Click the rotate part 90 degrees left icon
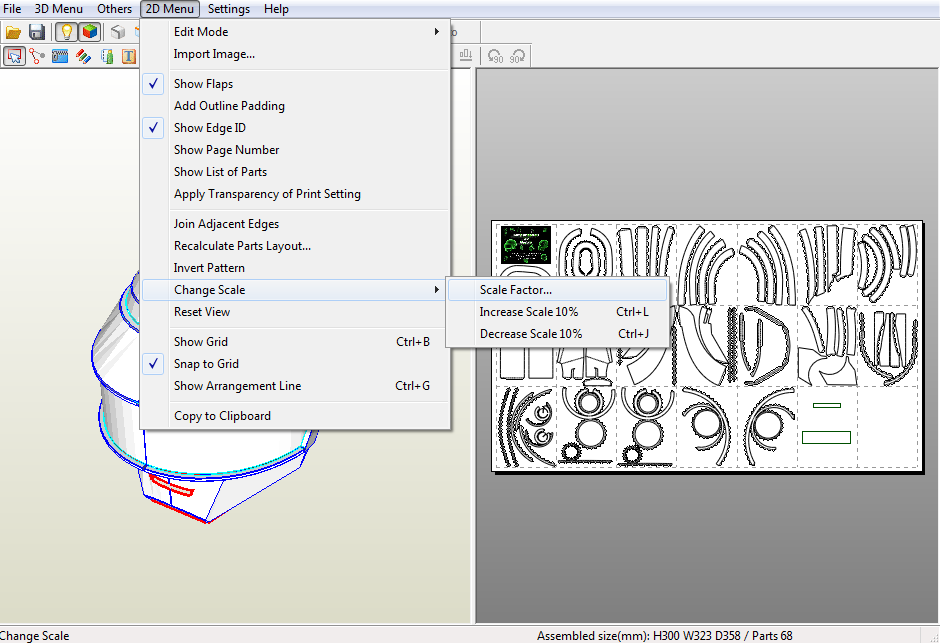 (495, 56)
